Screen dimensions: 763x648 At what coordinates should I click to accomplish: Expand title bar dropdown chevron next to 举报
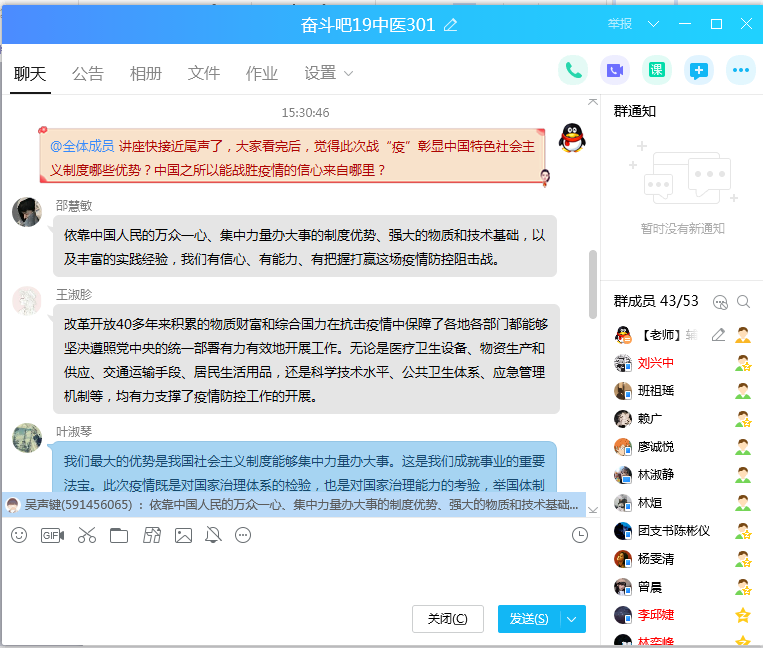(x=654, y=24)
